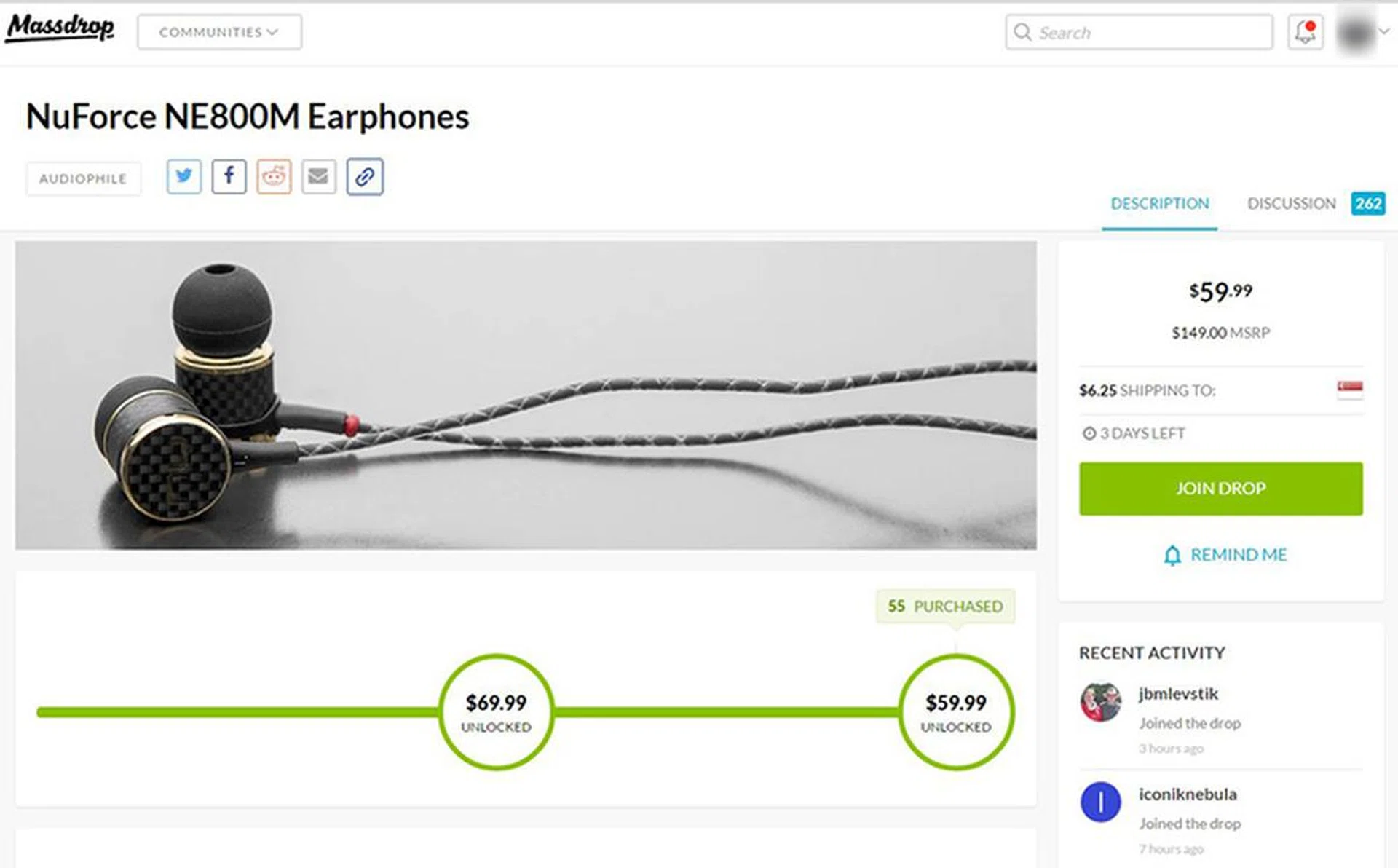Share the drop on Twitter
Viewport: 1398px width, 868px height.
coord(183,176)
